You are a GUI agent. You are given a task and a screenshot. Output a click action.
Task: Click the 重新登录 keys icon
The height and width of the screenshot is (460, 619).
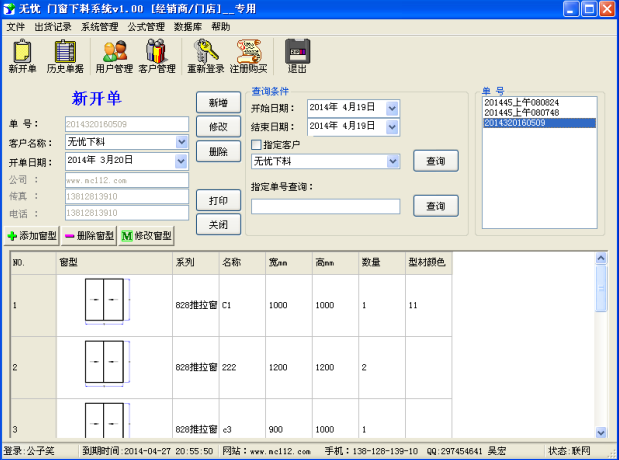207,56
